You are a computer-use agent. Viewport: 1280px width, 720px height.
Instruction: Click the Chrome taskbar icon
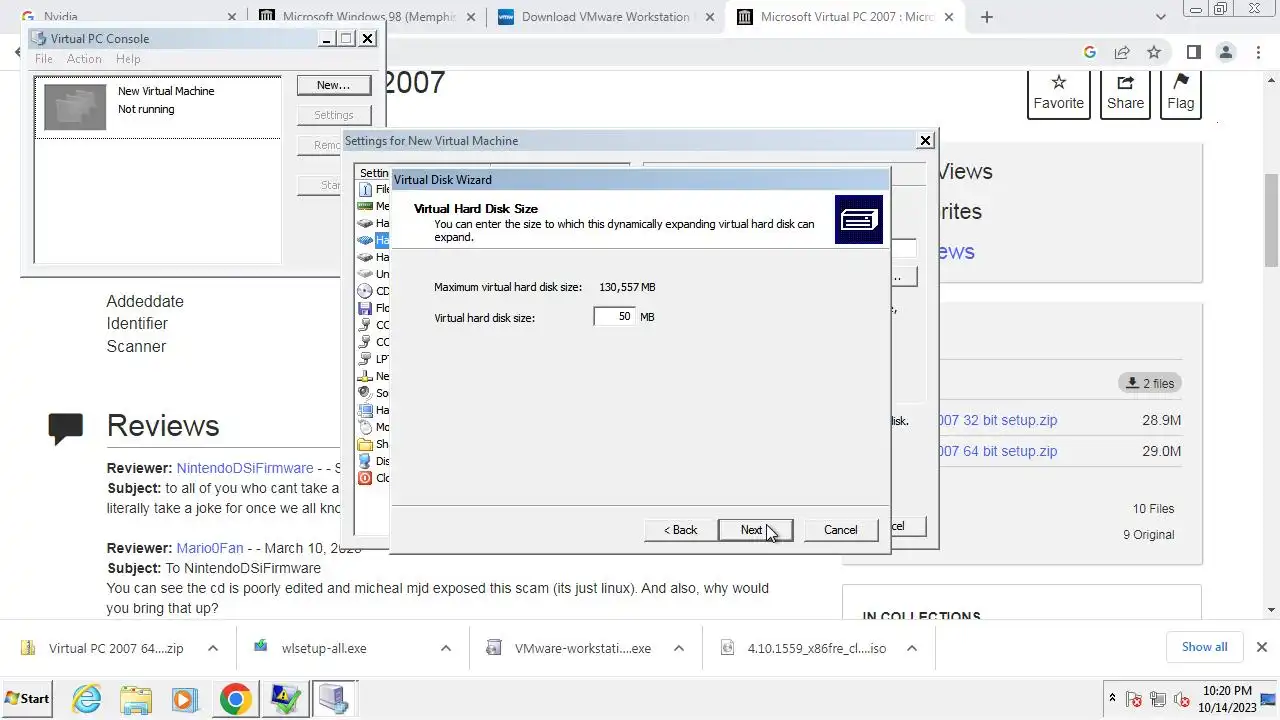pos(236,699)
